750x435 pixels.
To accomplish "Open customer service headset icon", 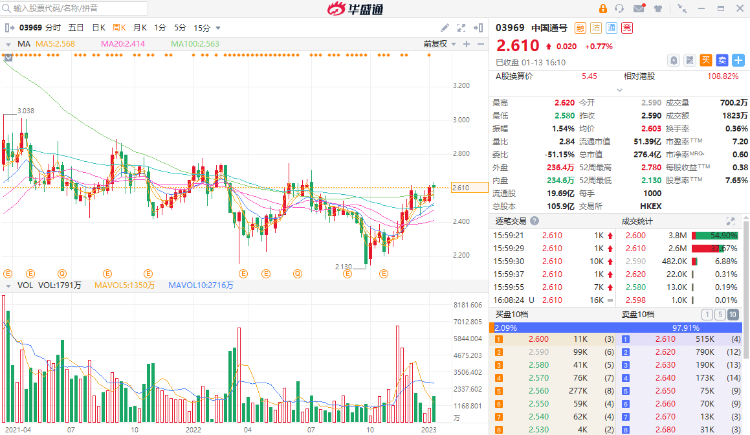I will 619,9.
